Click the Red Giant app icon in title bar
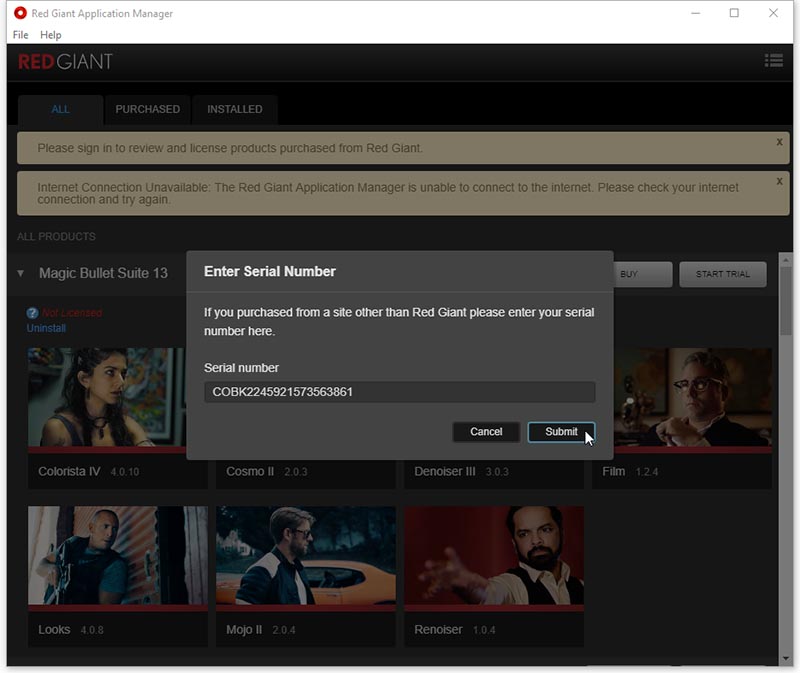This screenshot has height=673, width=800. click(20, 13)
